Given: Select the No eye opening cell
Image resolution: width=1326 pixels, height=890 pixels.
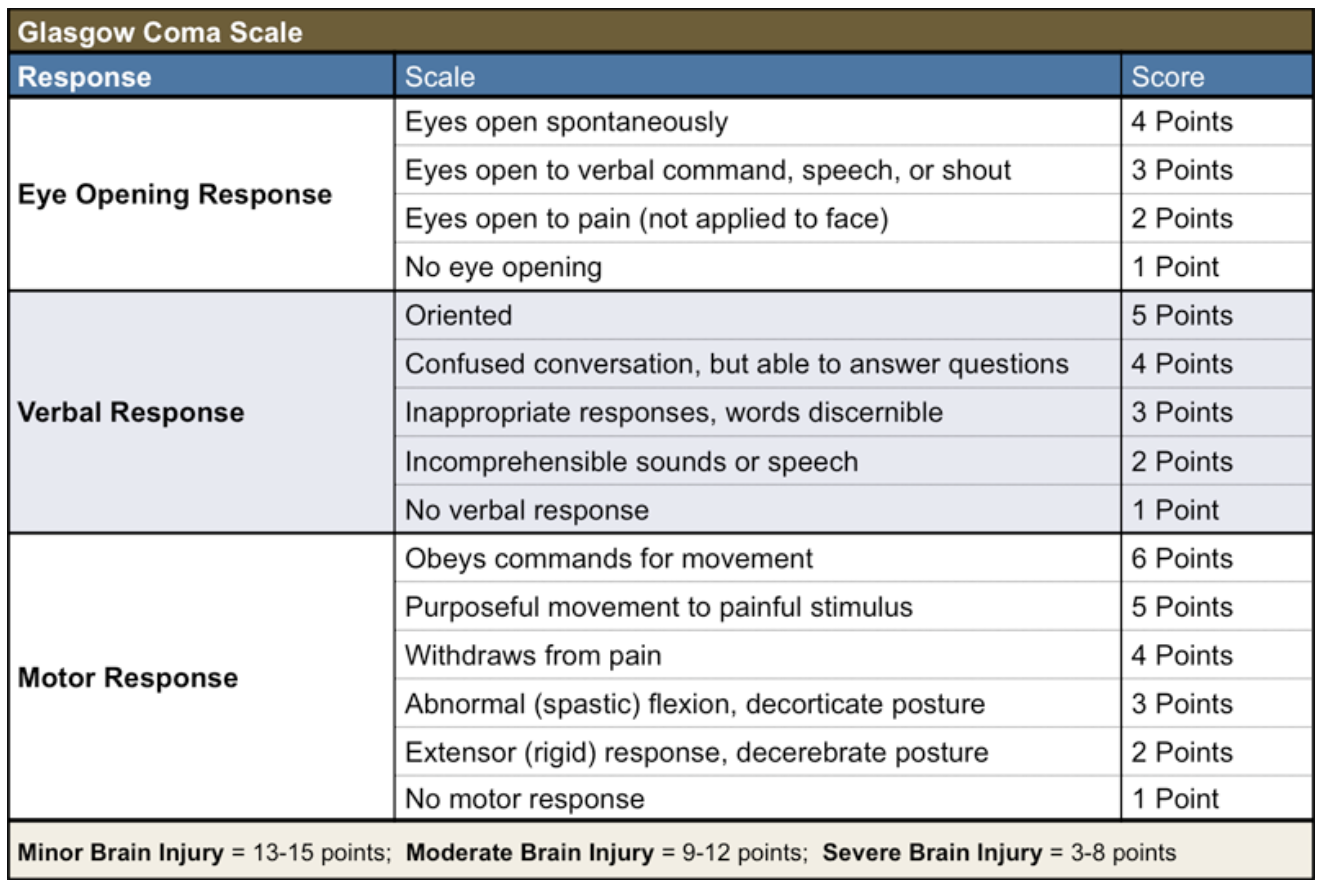Looking at the screenshot, I should (758, 267).
